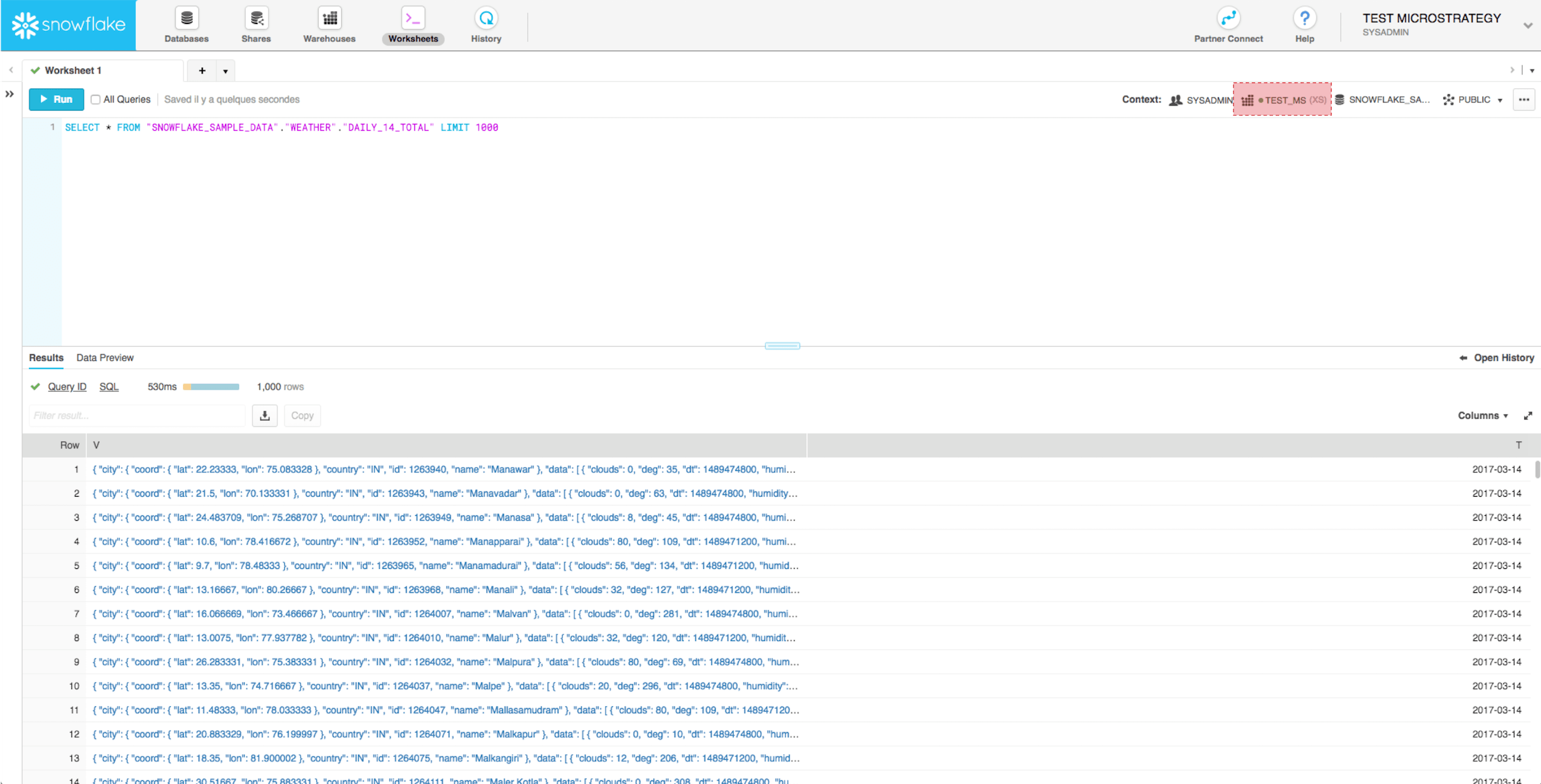The width and height of the screenshot is (1541, 784).
Task: Switch to the Data Preview tab
Action: [105, 358]
